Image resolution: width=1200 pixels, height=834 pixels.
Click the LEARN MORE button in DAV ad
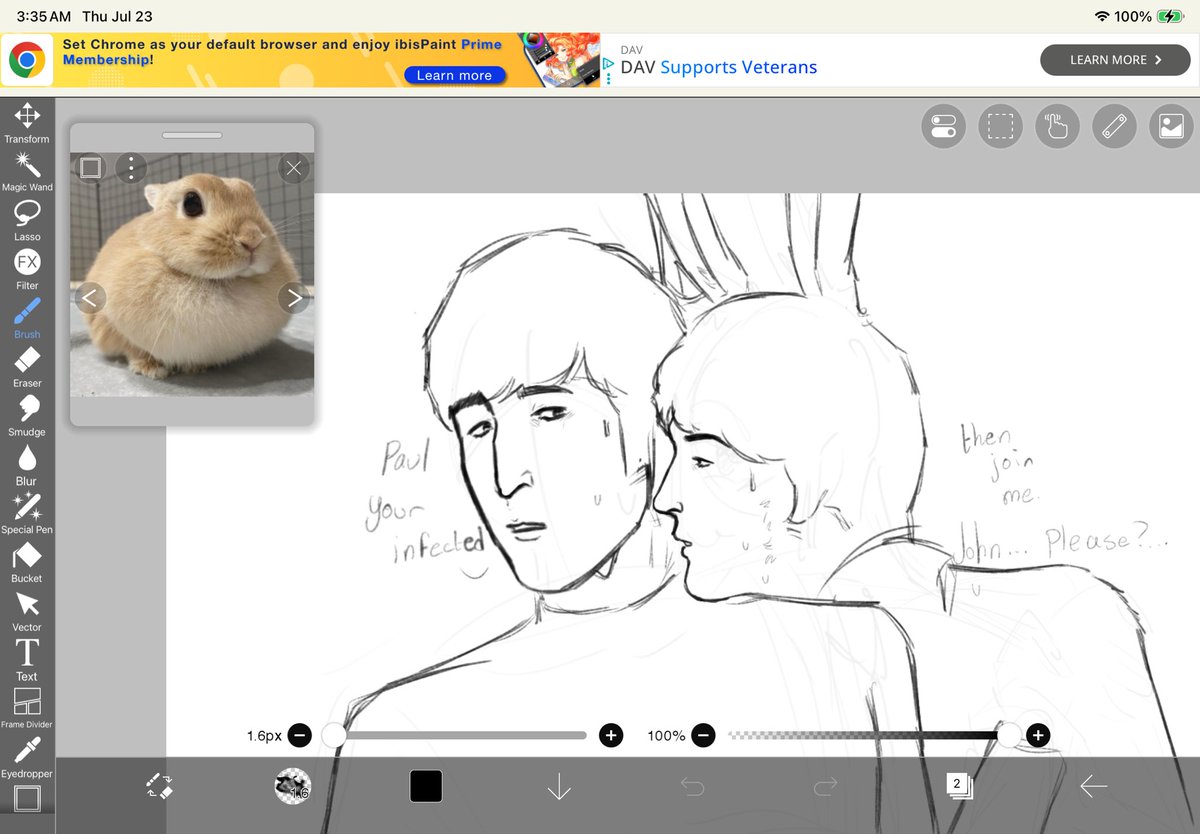click(1115, 60)
